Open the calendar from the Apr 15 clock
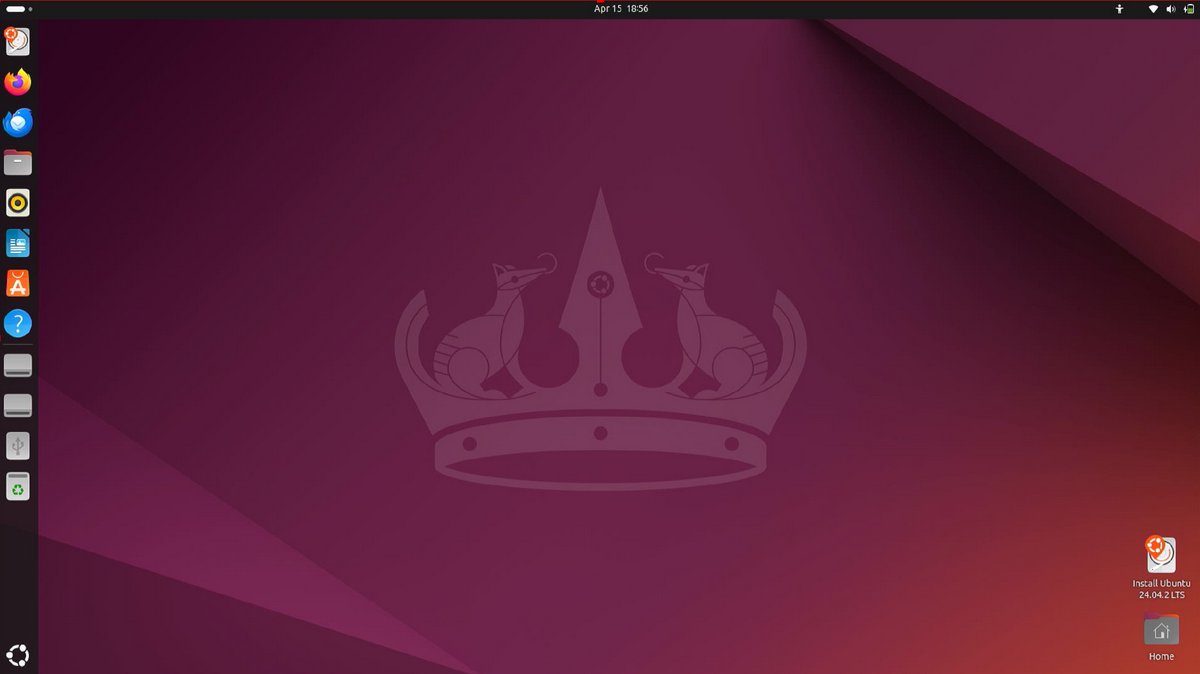 click(x=620, y=9)
